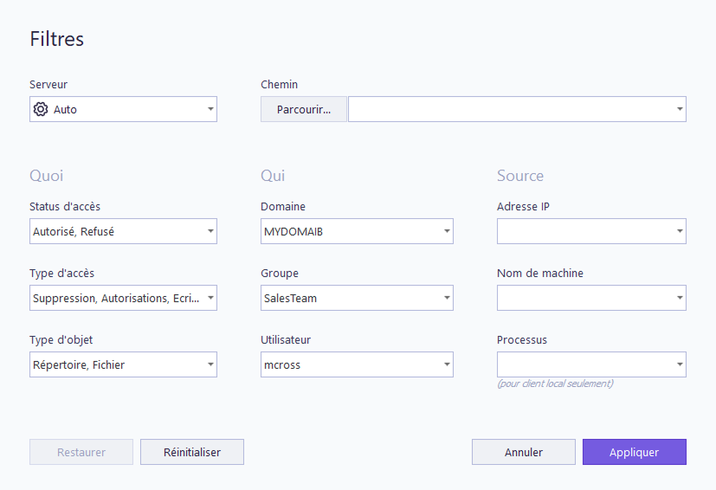The width and height of the screenshot is (716, 490).
Task: Click the Nom de machine field
Action: [586, 298]
